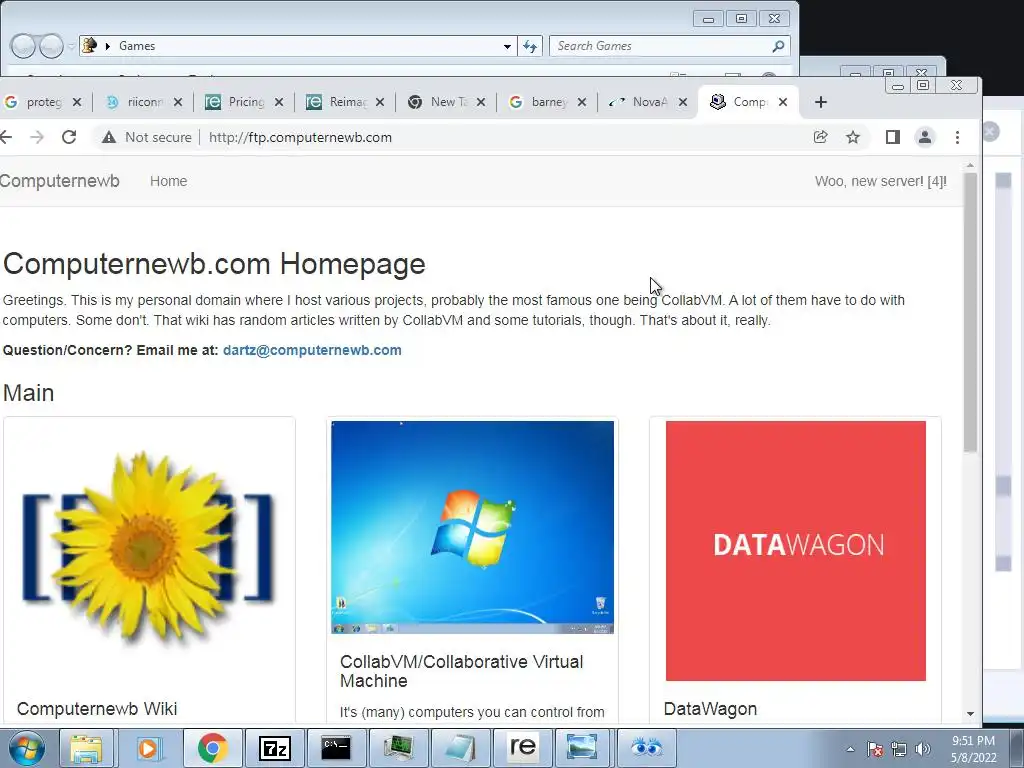Open the network tray icon
The image size is (1024, 768).
(x=899, y=749)
